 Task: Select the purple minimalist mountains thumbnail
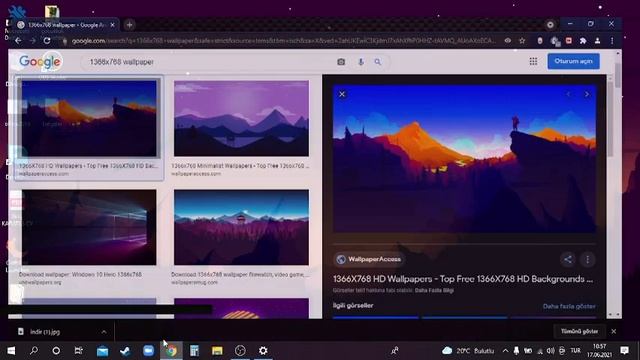pos(241,118)
